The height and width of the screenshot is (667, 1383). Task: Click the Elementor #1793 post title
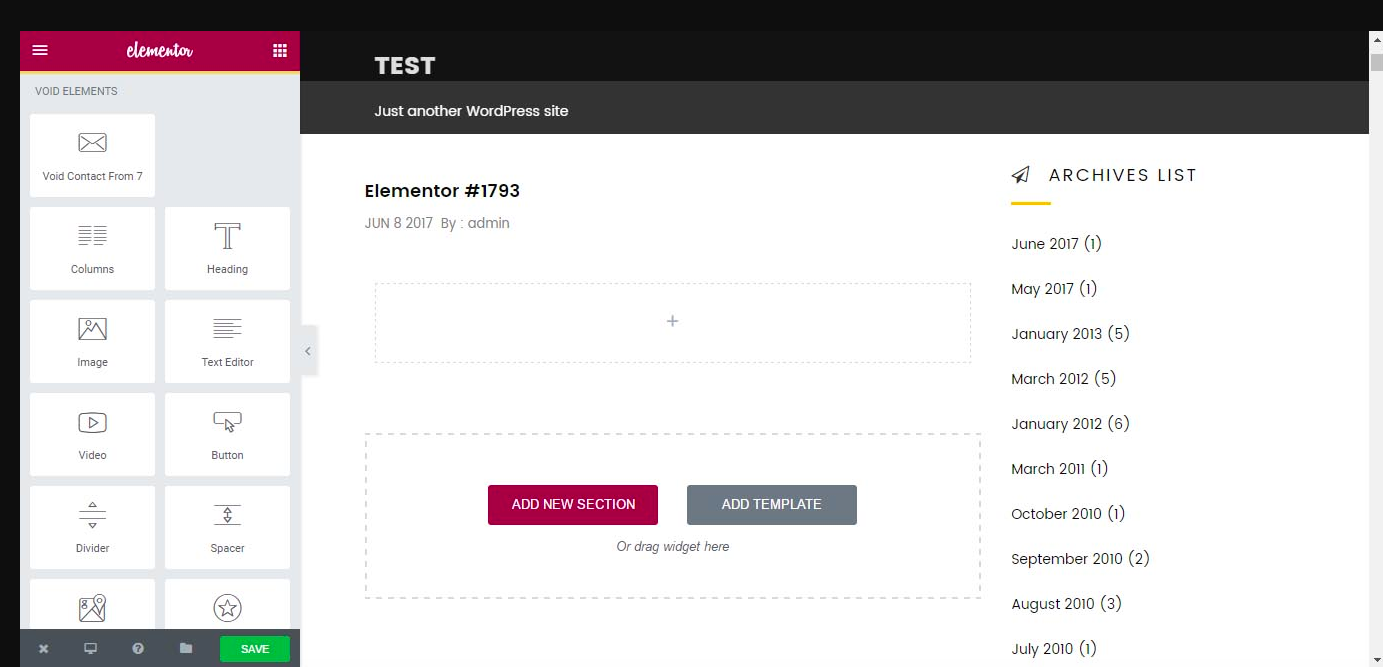[x=442, y=191]
